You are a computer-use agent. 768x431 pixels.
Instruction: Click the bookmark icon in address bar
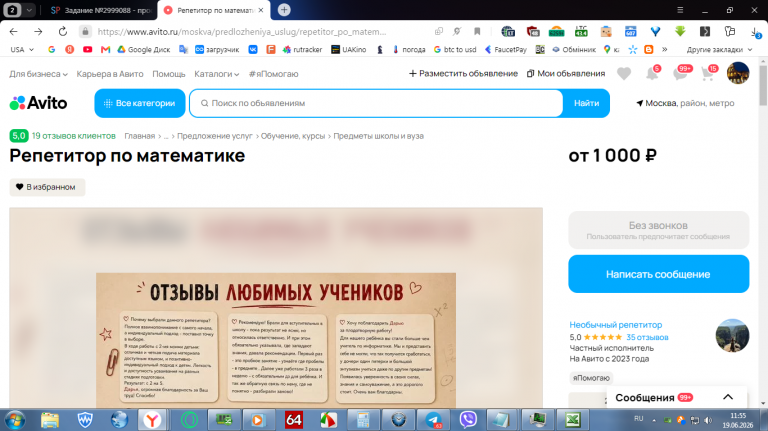coord(477,31)
